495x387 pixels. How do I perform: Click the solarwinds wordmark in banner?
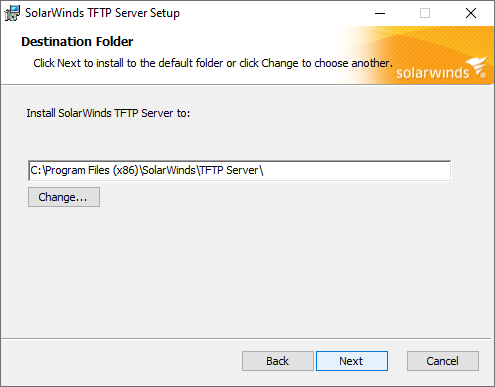tap(432, 73)
